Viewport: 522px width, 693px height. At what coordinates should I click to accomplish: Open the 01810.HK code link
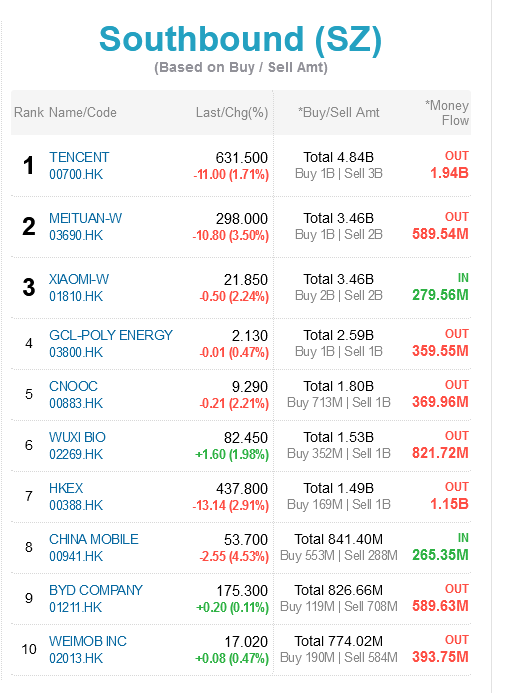(76, 297)
